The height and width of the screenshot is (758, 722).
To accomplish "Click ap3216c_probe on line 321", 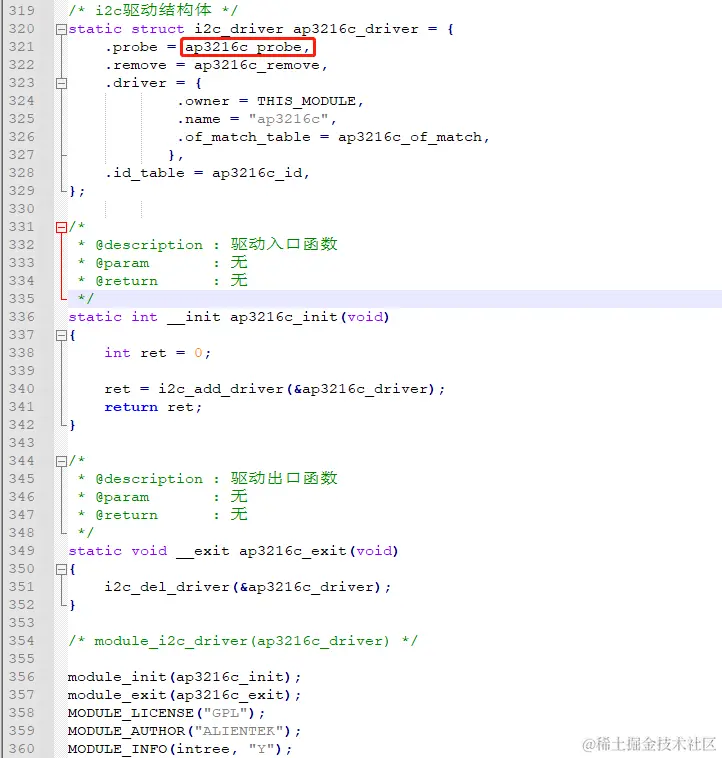I will 243,47.
